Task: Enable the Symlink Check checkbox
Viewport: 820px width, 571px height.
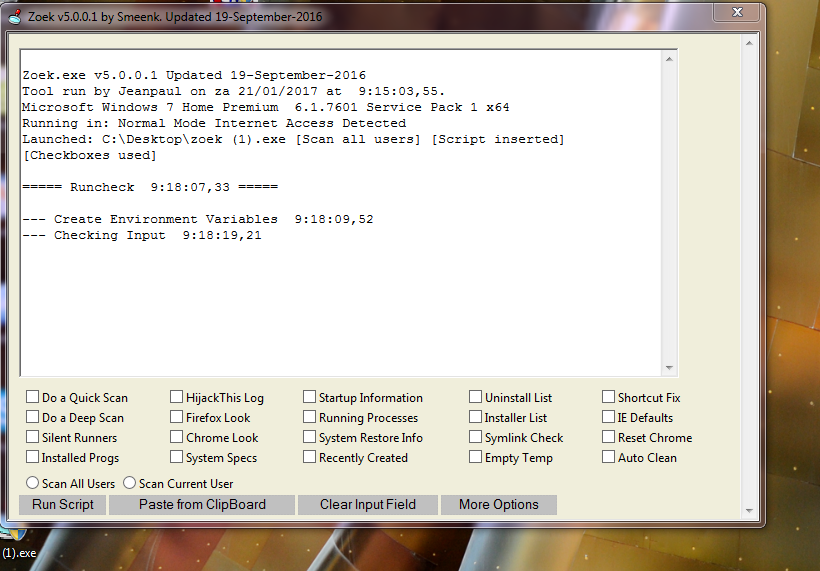Action: pos(475,437)
